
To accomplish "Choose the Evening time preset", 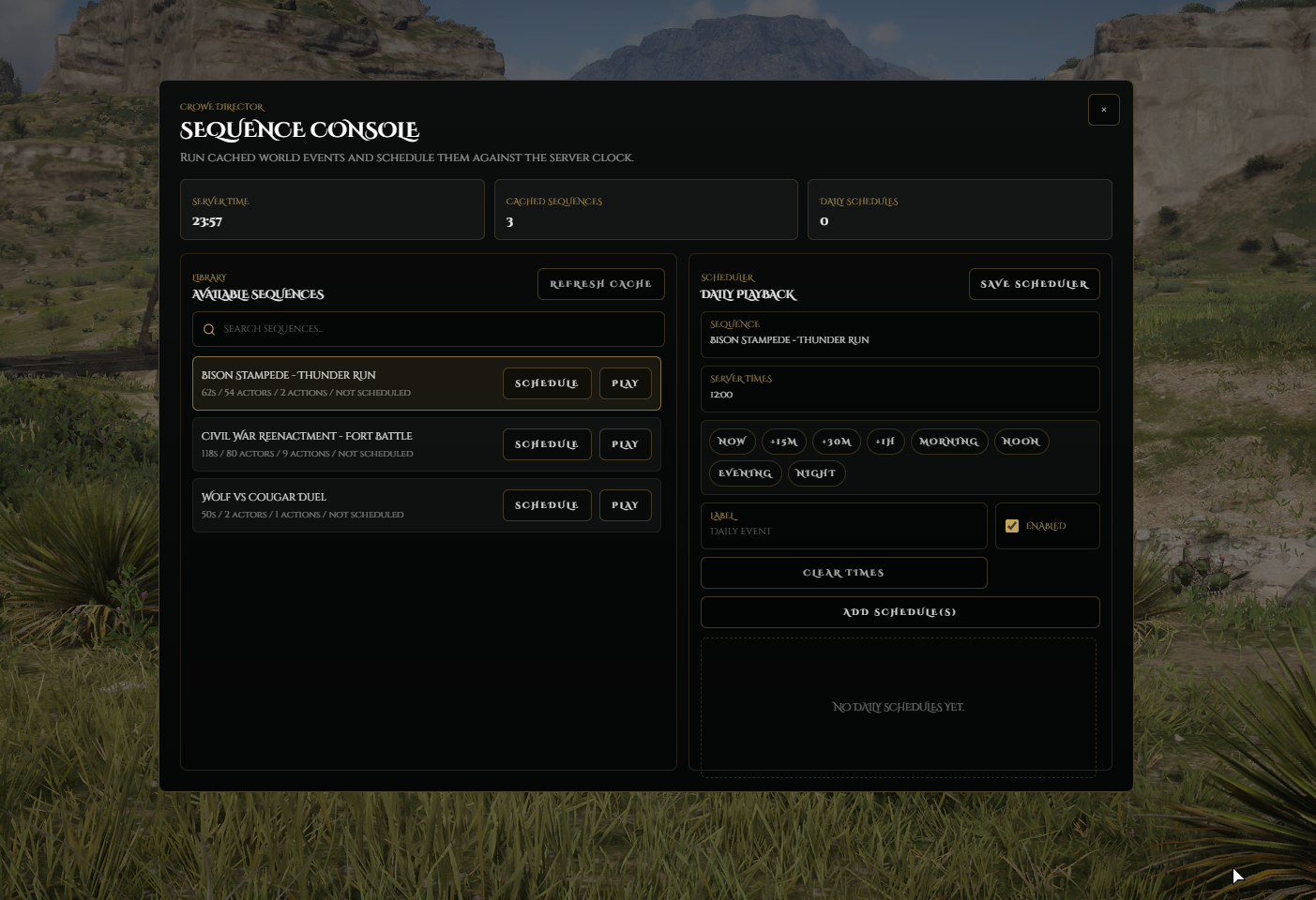I will point(745,473).
